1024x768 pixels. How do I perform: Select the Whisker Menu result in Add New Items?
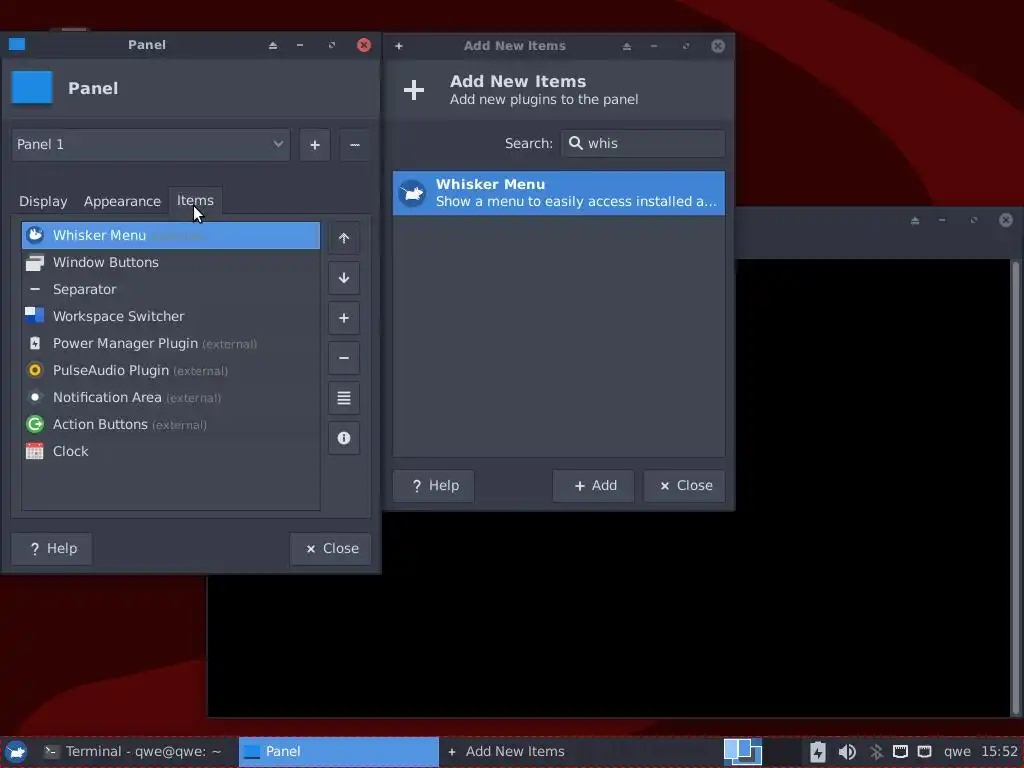click(559, 193)
